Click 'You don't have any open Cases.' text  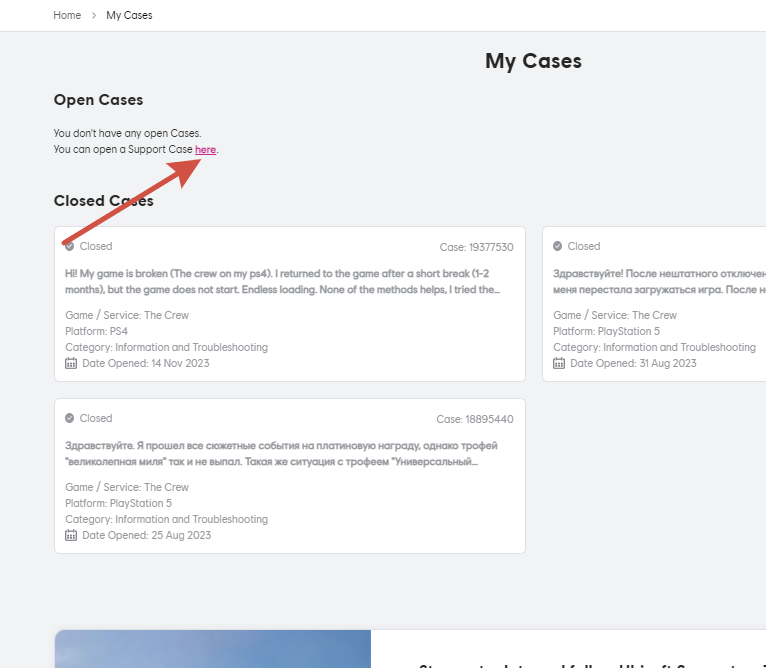point(128,133)
